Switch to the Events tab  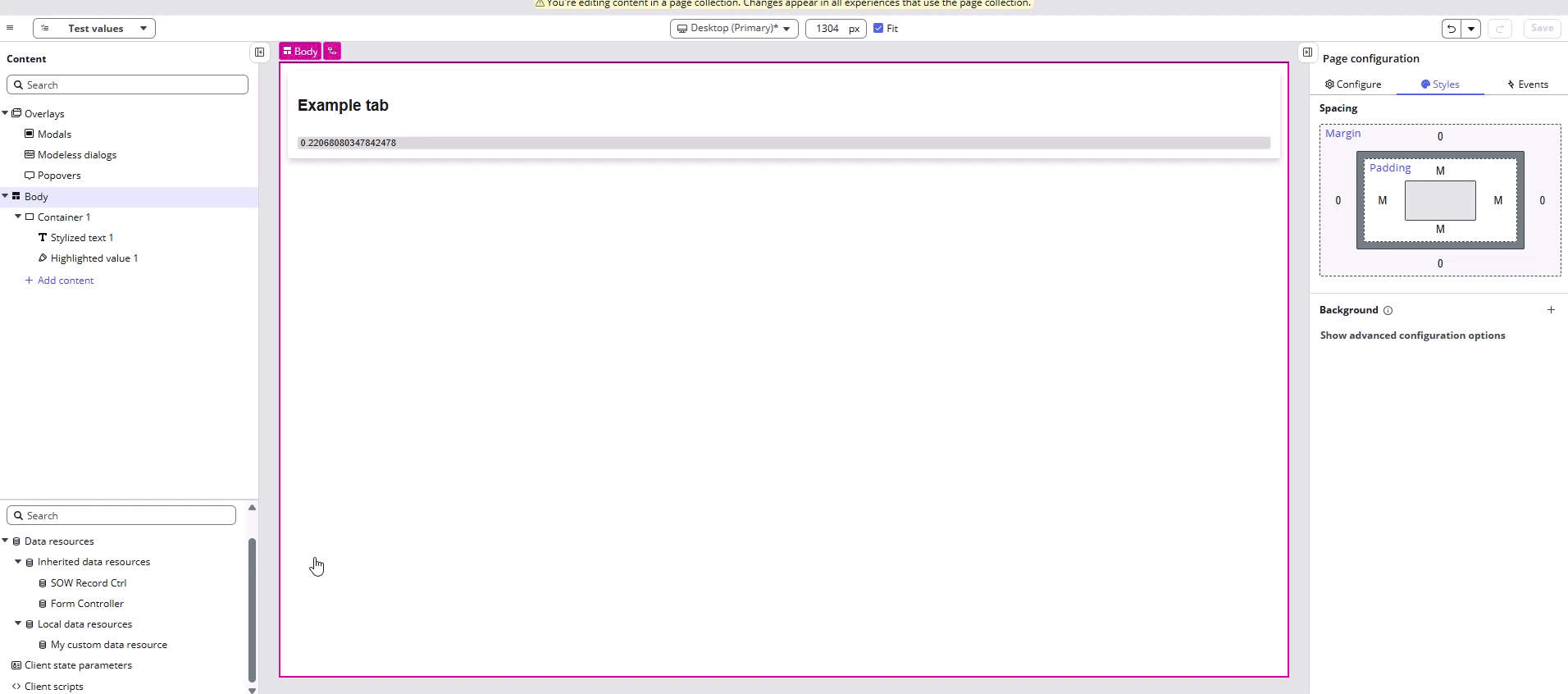click(x=1527, y=84)
